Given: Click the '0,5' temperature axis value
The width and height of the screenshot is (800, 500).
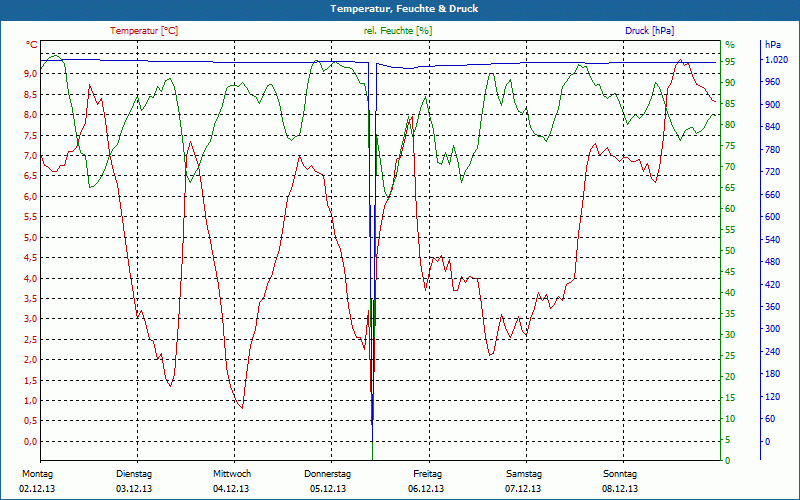Looking at the screenshot, I should [x=31, y=421].
